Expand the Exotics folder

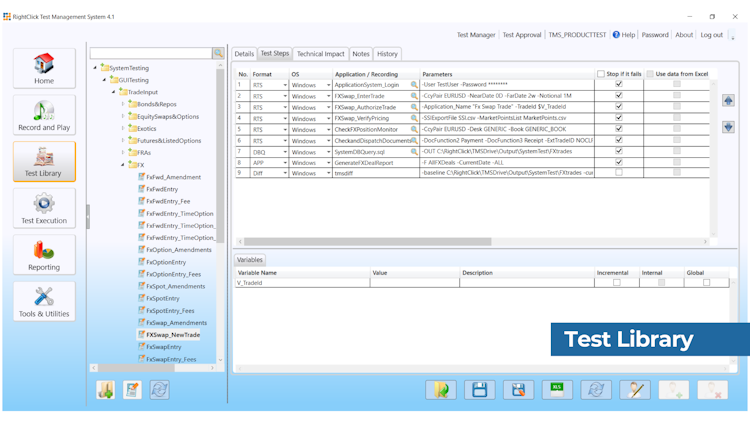tap(123, 128)
